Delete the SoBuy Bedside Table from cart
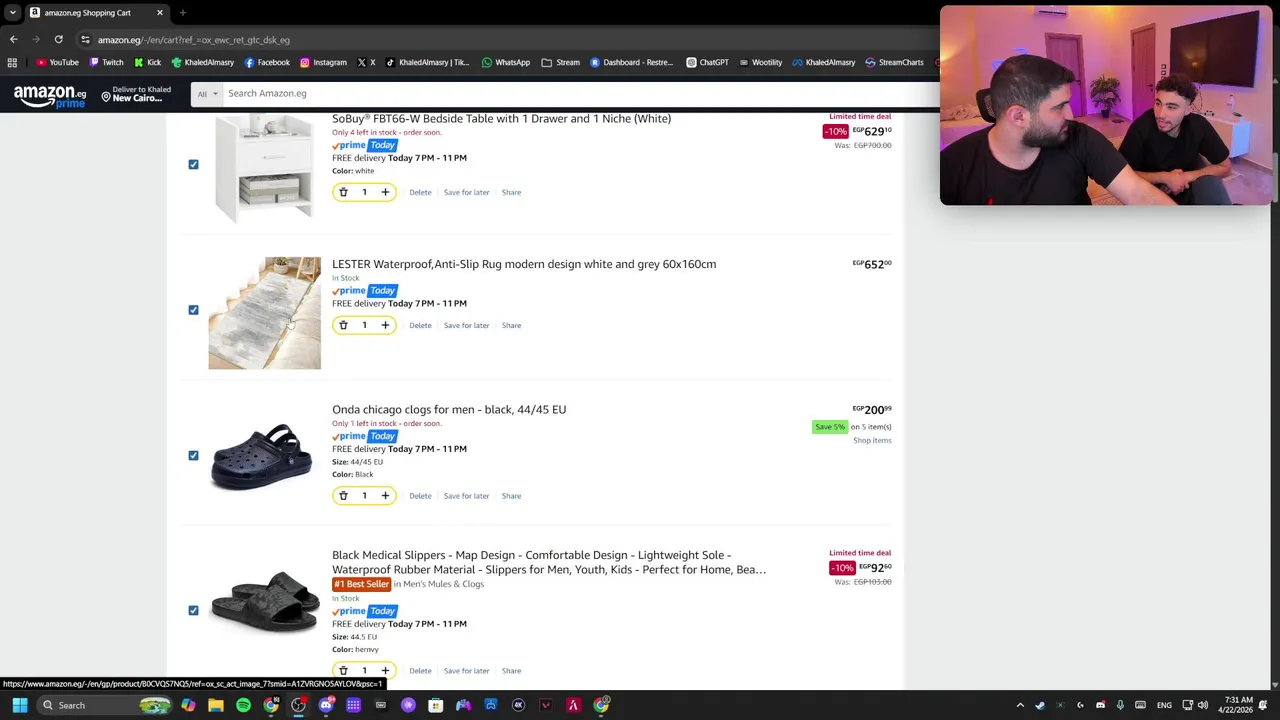 pos(420,192)
